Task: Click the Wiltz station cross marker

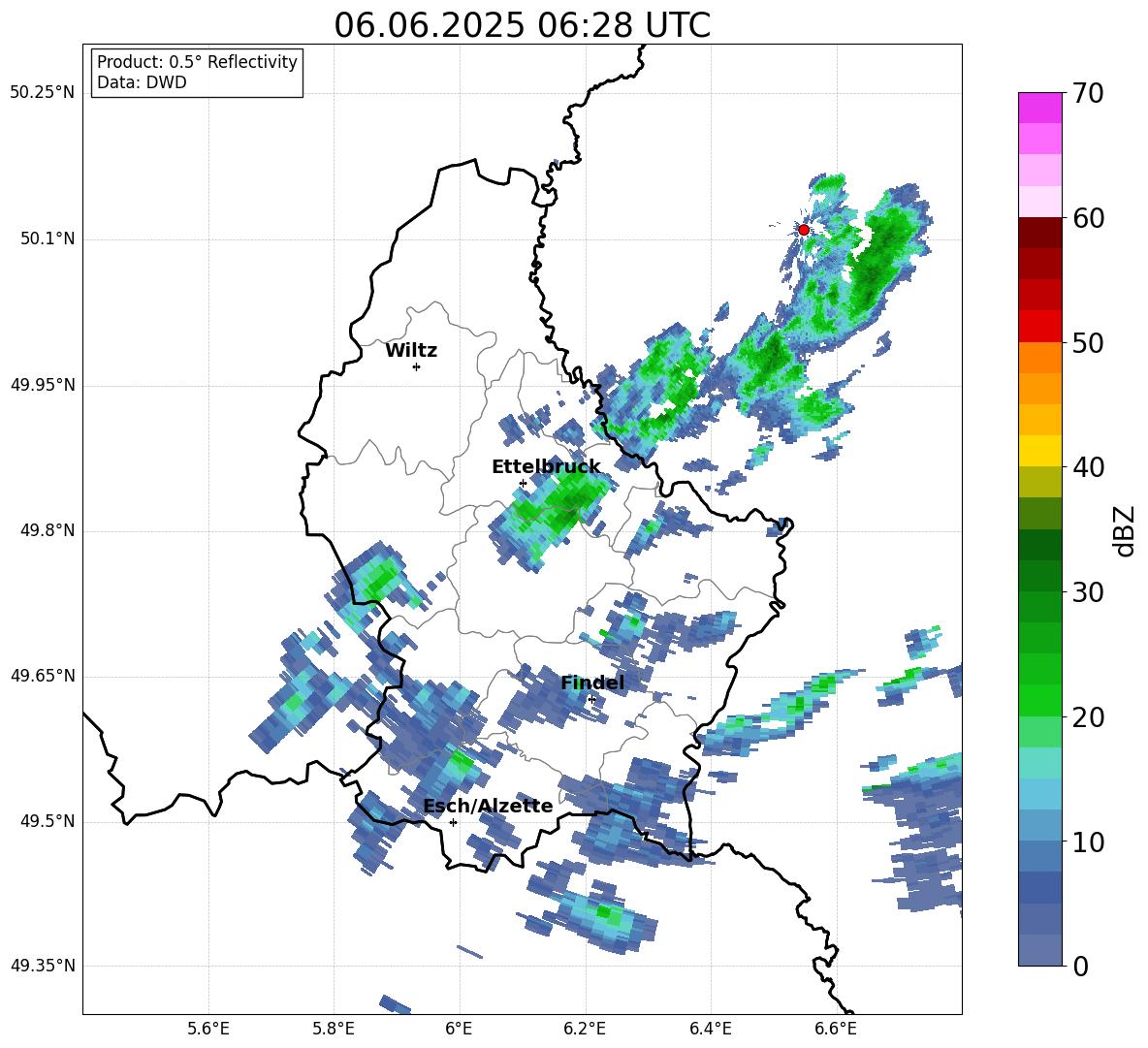Action: click(x=416, y=366)
